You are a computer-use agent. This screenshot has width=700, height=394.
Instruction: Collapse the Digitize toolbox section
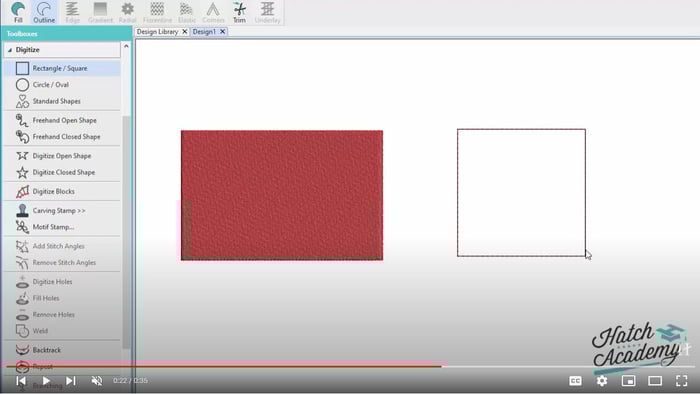click(x=10, y=50)
